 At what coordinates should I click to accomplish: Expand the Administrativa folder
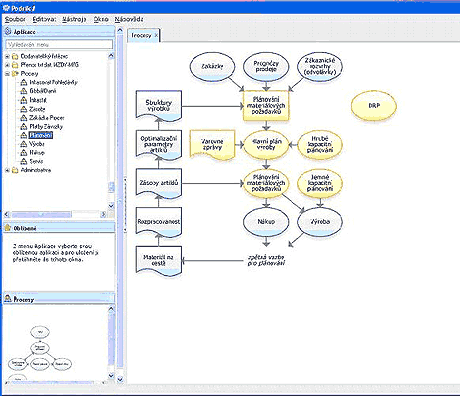(x=7, y=170)
